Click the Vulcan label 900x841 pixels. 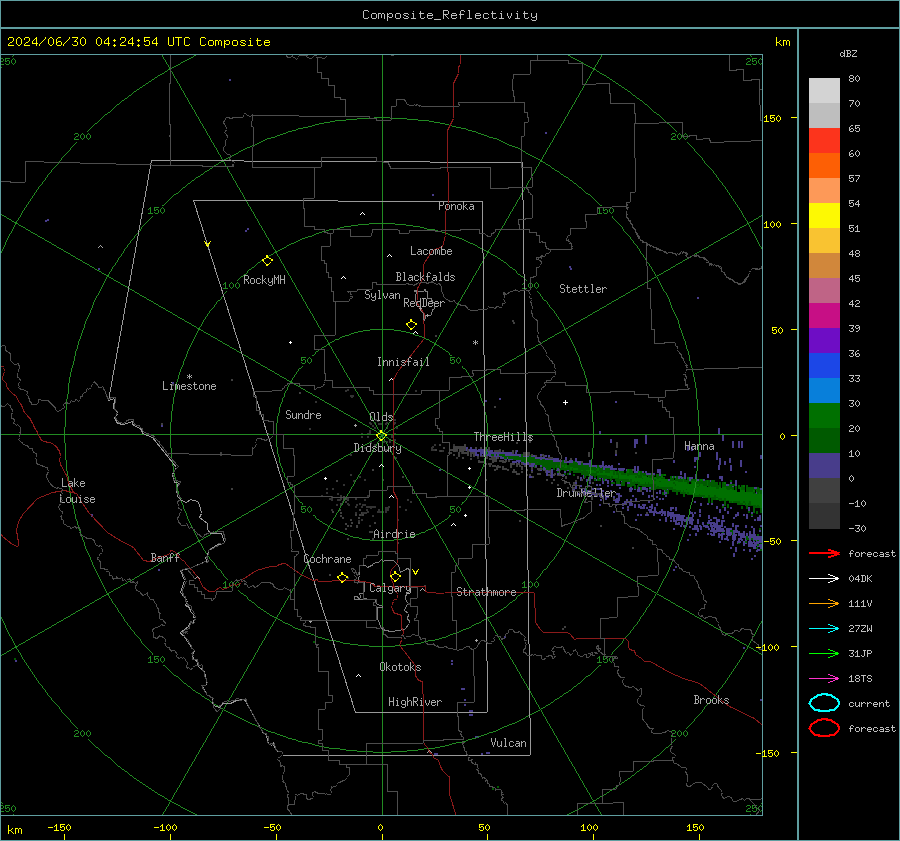coord(508,743)
